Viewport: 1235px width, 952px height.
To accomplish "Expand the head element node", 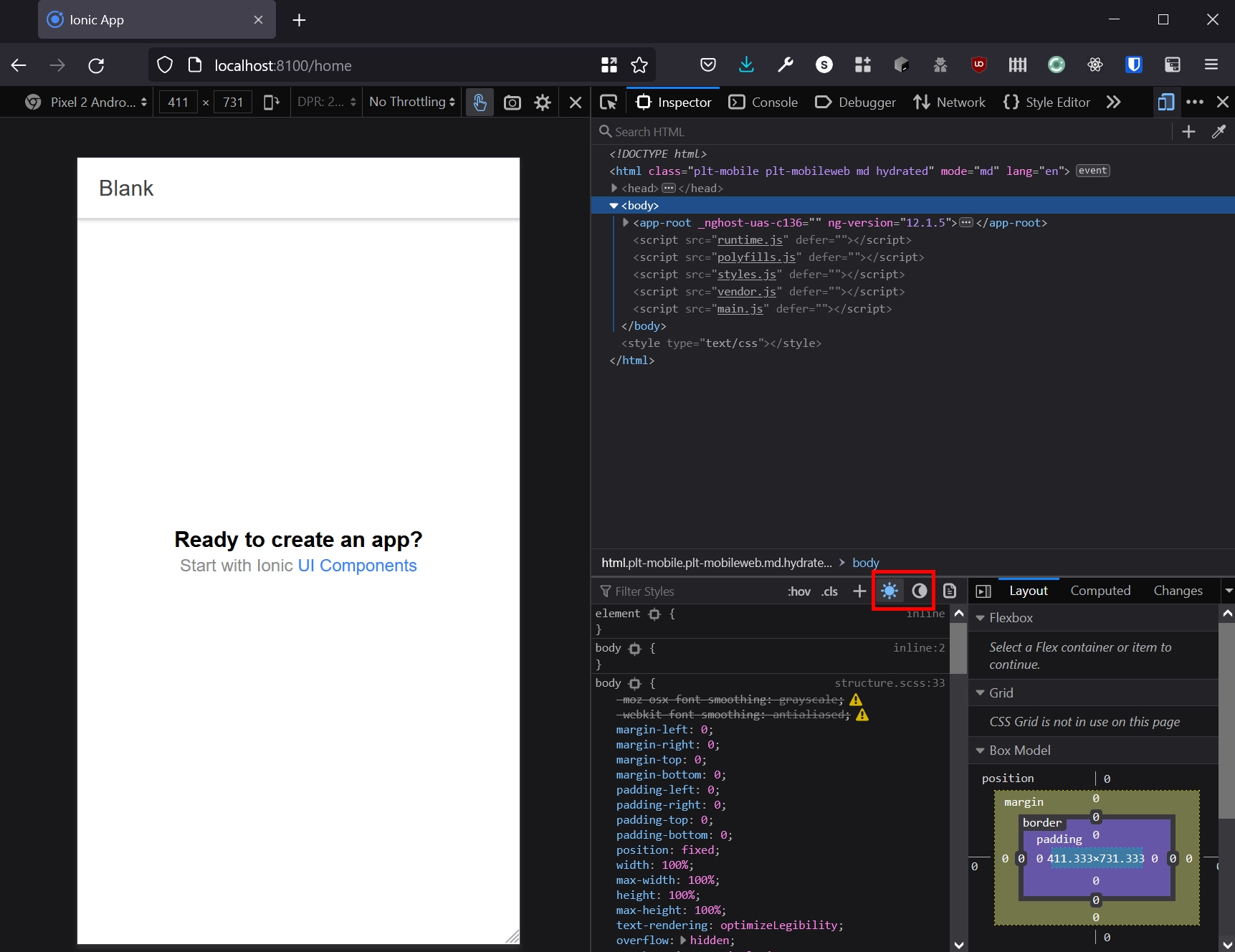I will [x=614, y=188].
